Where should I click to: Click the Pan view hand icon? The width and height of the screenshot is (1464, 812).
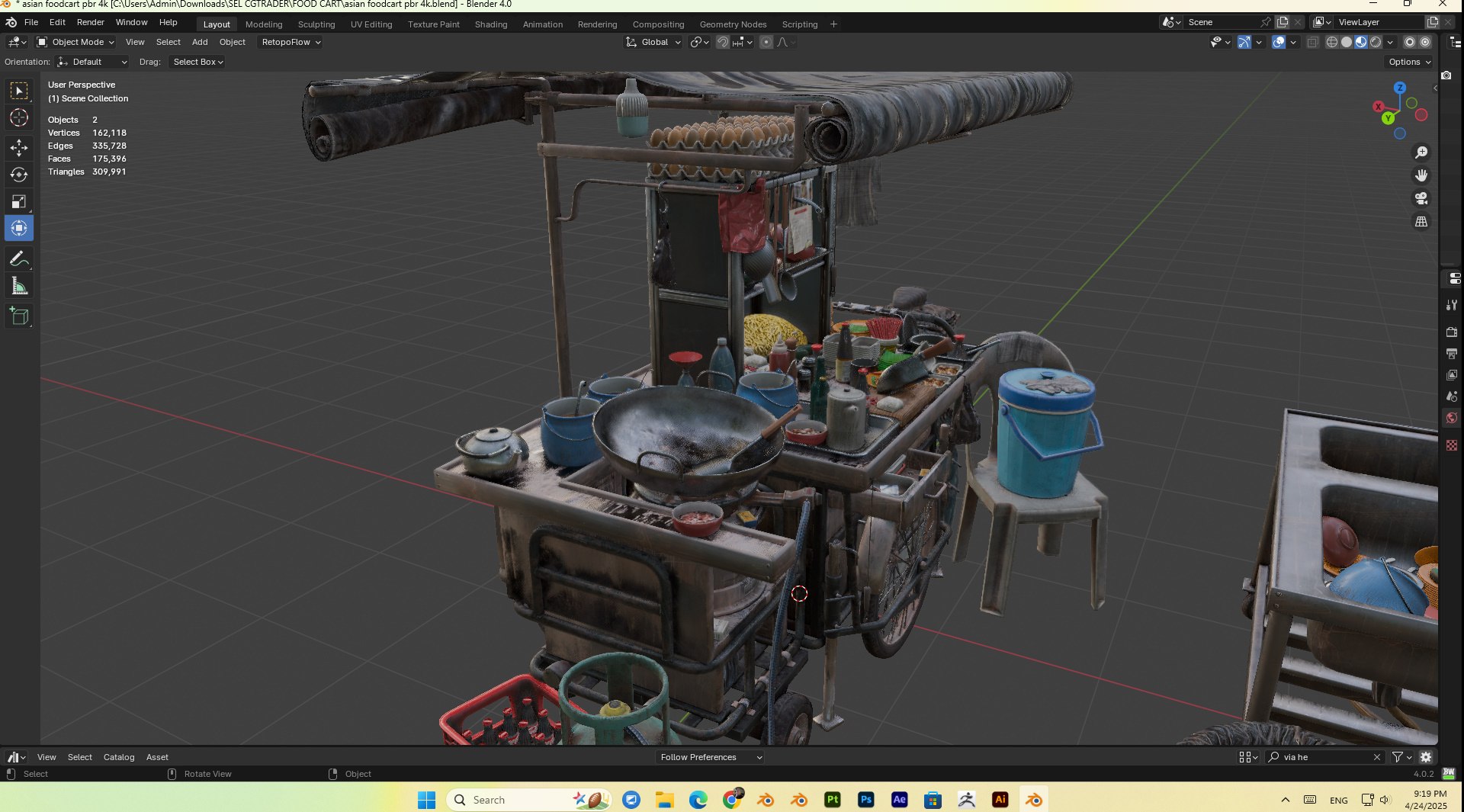[x=1421, y=175]
